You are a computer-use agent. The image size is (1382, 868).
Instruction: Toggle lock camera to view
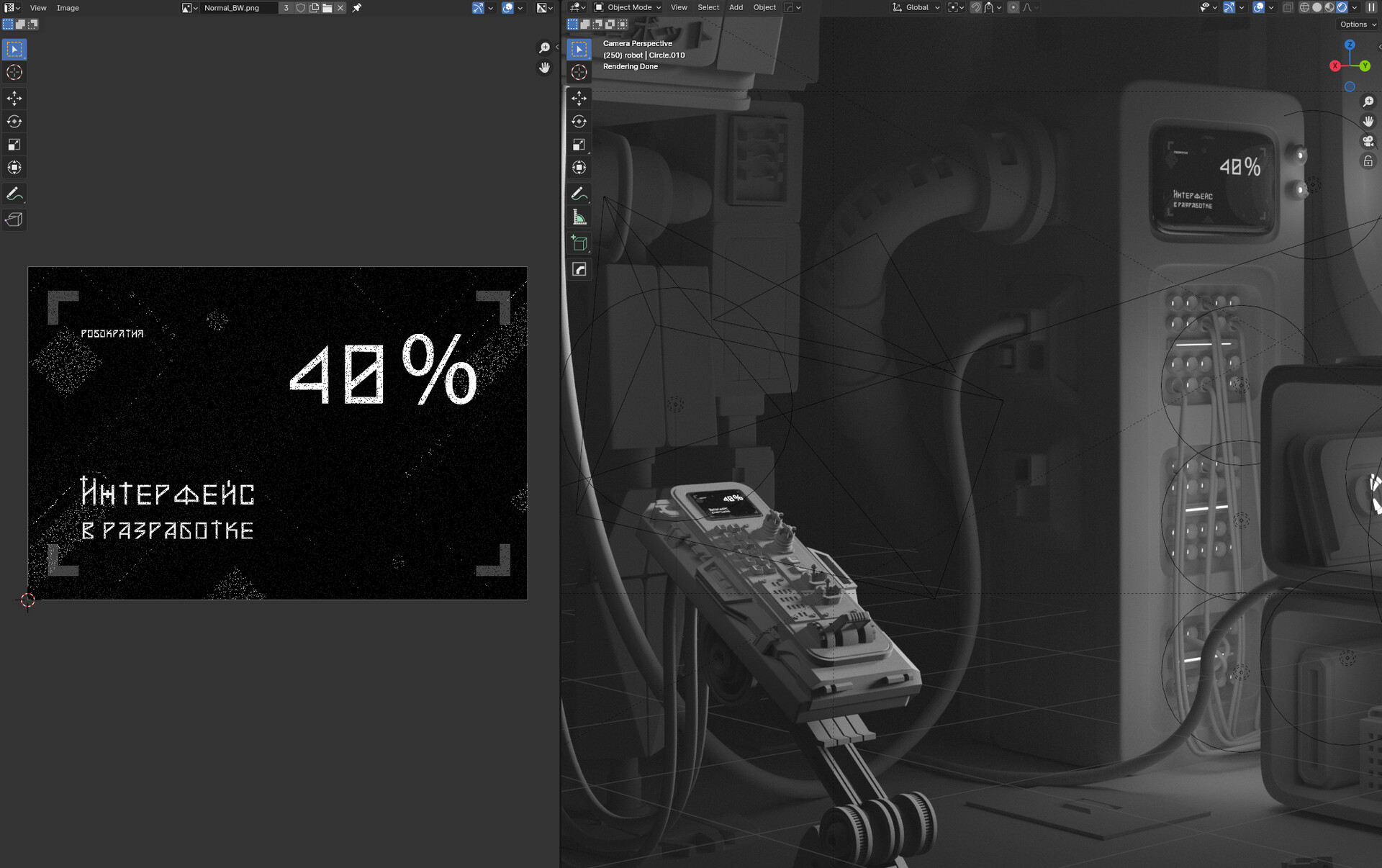coord(1368,161)
